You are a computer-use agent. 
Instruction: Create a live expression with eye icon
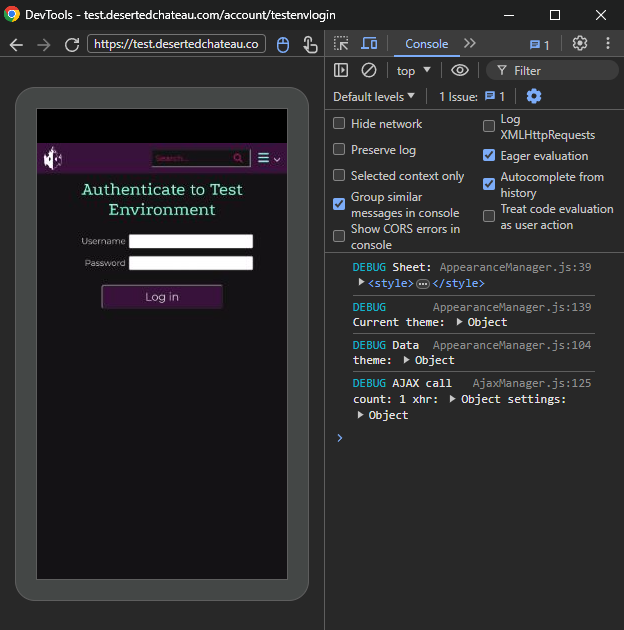460,70
